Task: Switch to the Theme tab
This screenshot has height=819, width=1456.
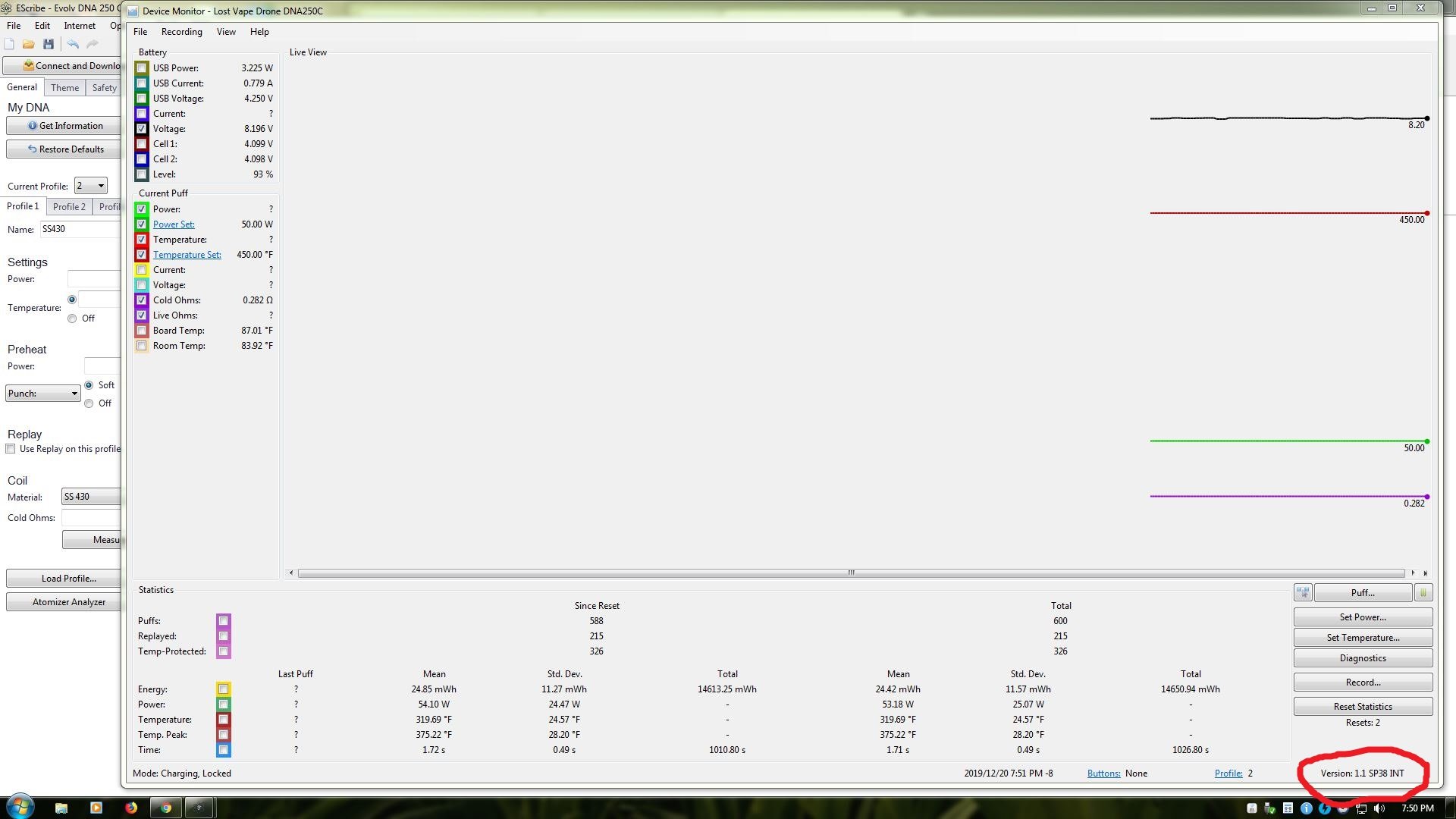Action: (64, 88)
